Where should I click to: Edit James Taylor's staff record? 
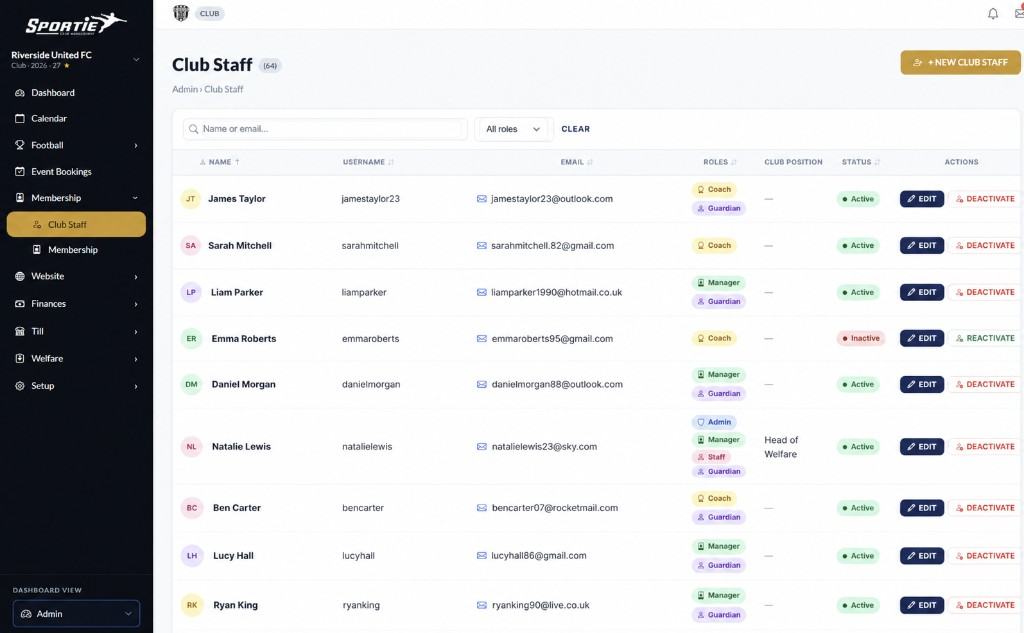pos(921,199)
